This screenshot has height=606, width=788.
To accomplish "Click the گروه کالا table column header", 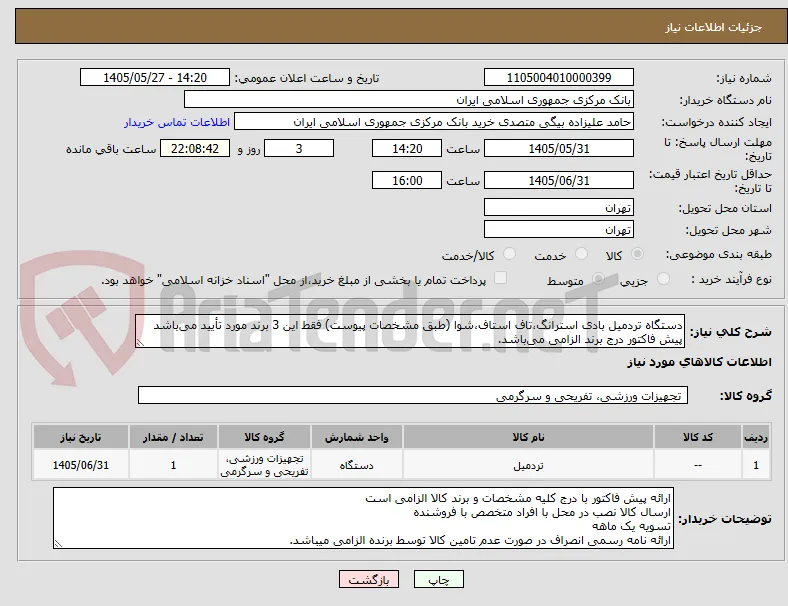I will pyautogui.click(x=264, y=437).
